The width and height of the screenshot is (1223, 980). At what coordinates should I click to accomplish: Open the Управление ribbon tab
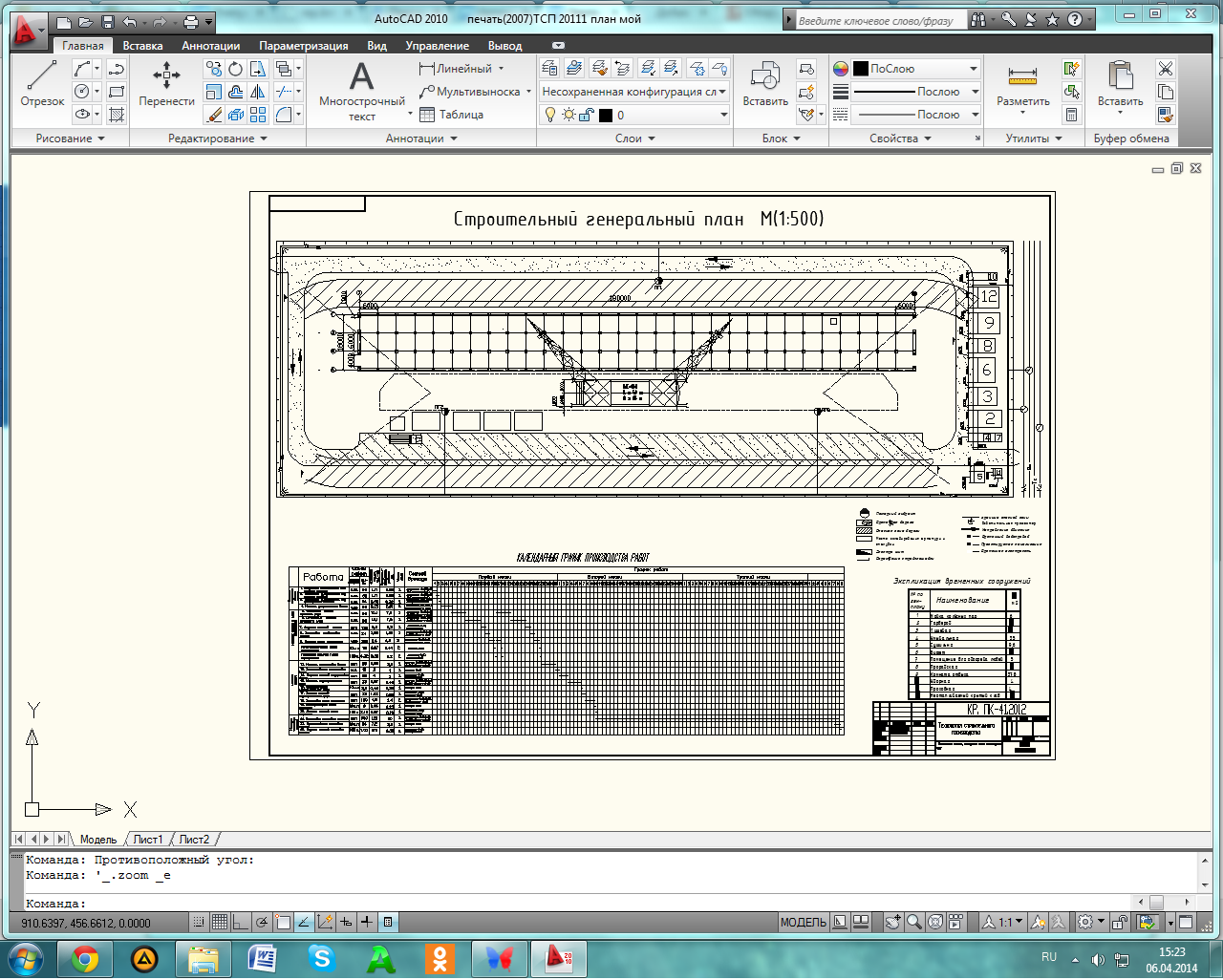pyautogui.click(x=437, y=46)
